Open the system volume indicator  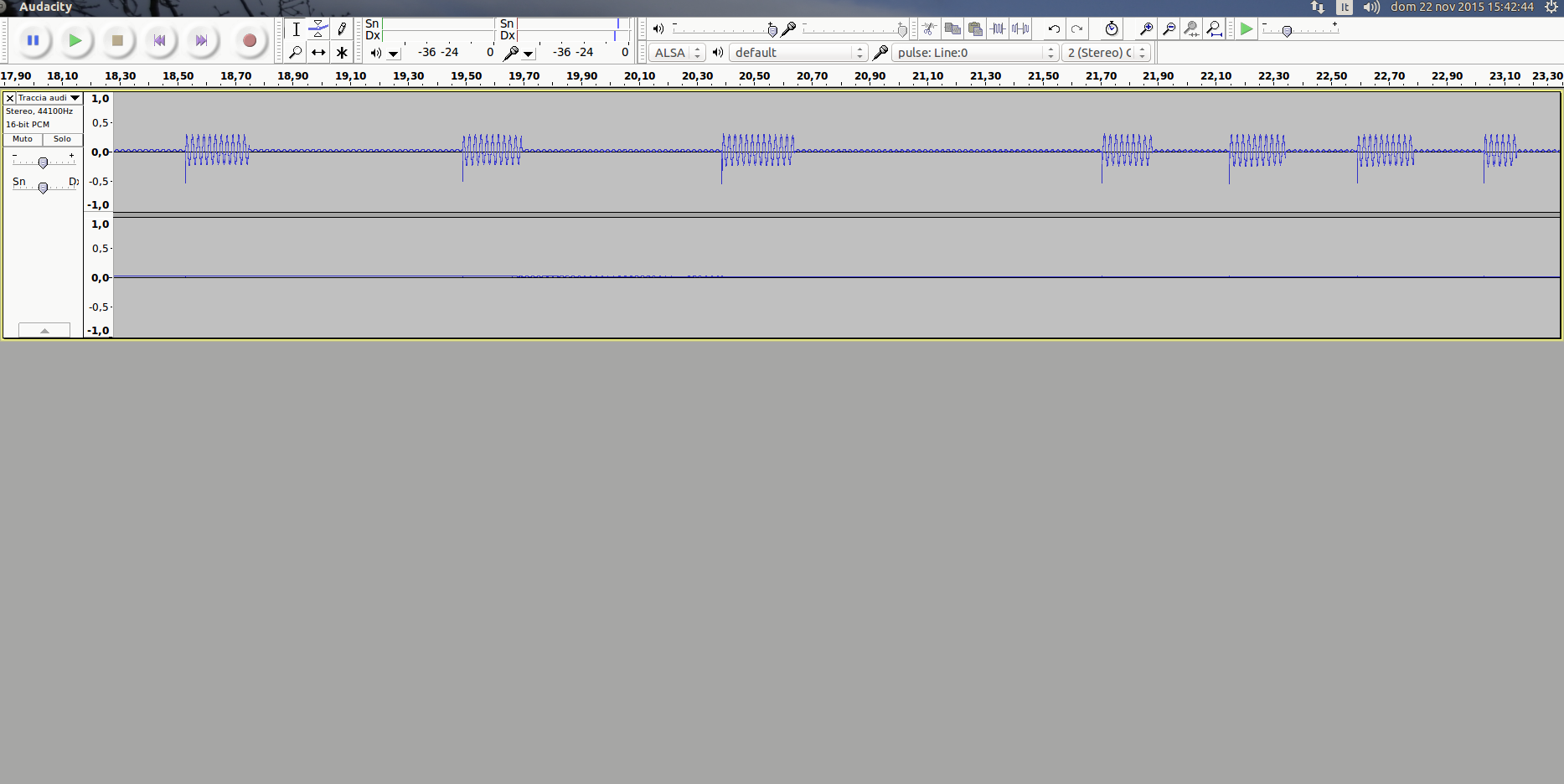tap(1370, 7)
